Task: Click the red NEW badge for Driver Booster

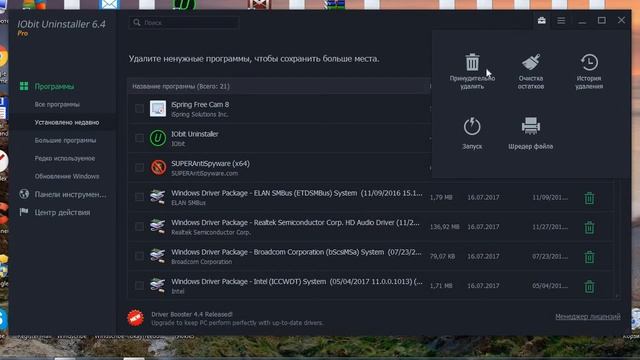Action: point(136,318)
